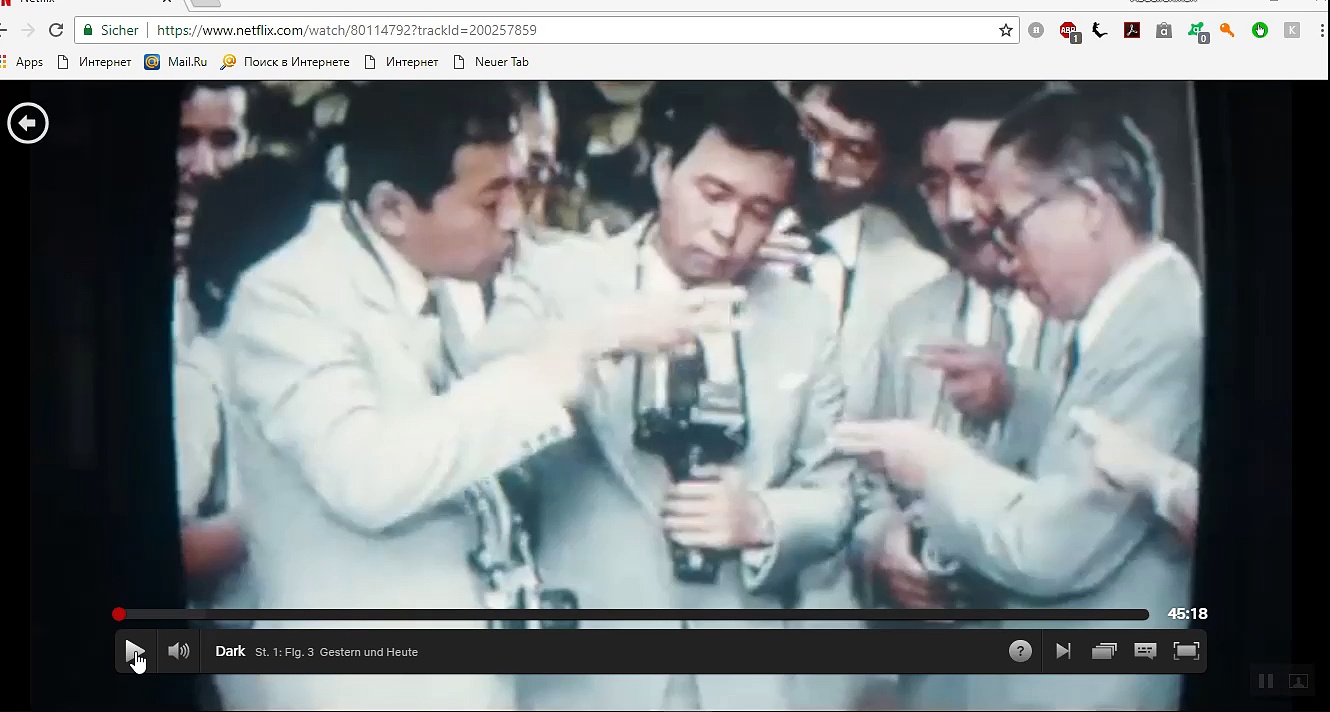Mute audio using the volume speaker icon
1330x712 pixels.
(x=179, y=652)
